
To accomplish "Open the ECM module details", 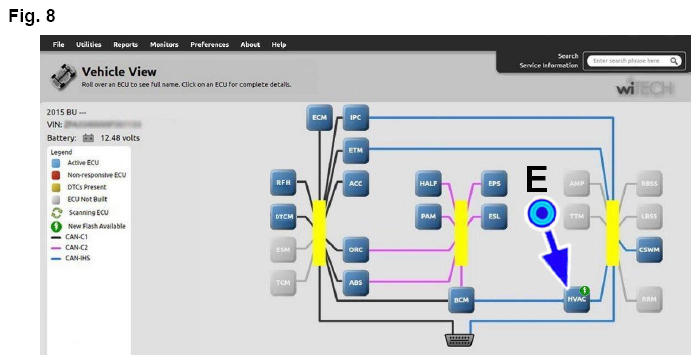I will pyautogui.click(x=319, y=117).
